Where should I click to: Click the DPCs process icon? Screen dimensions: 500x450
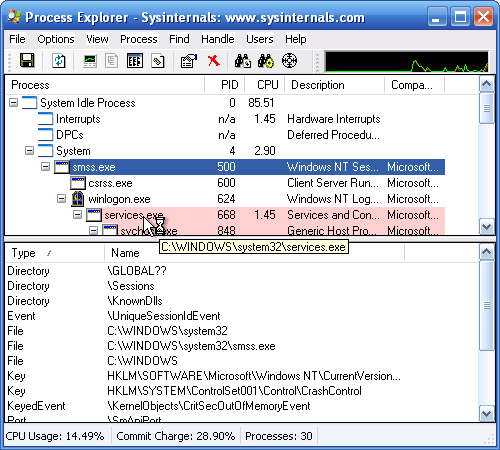[45, 135]
